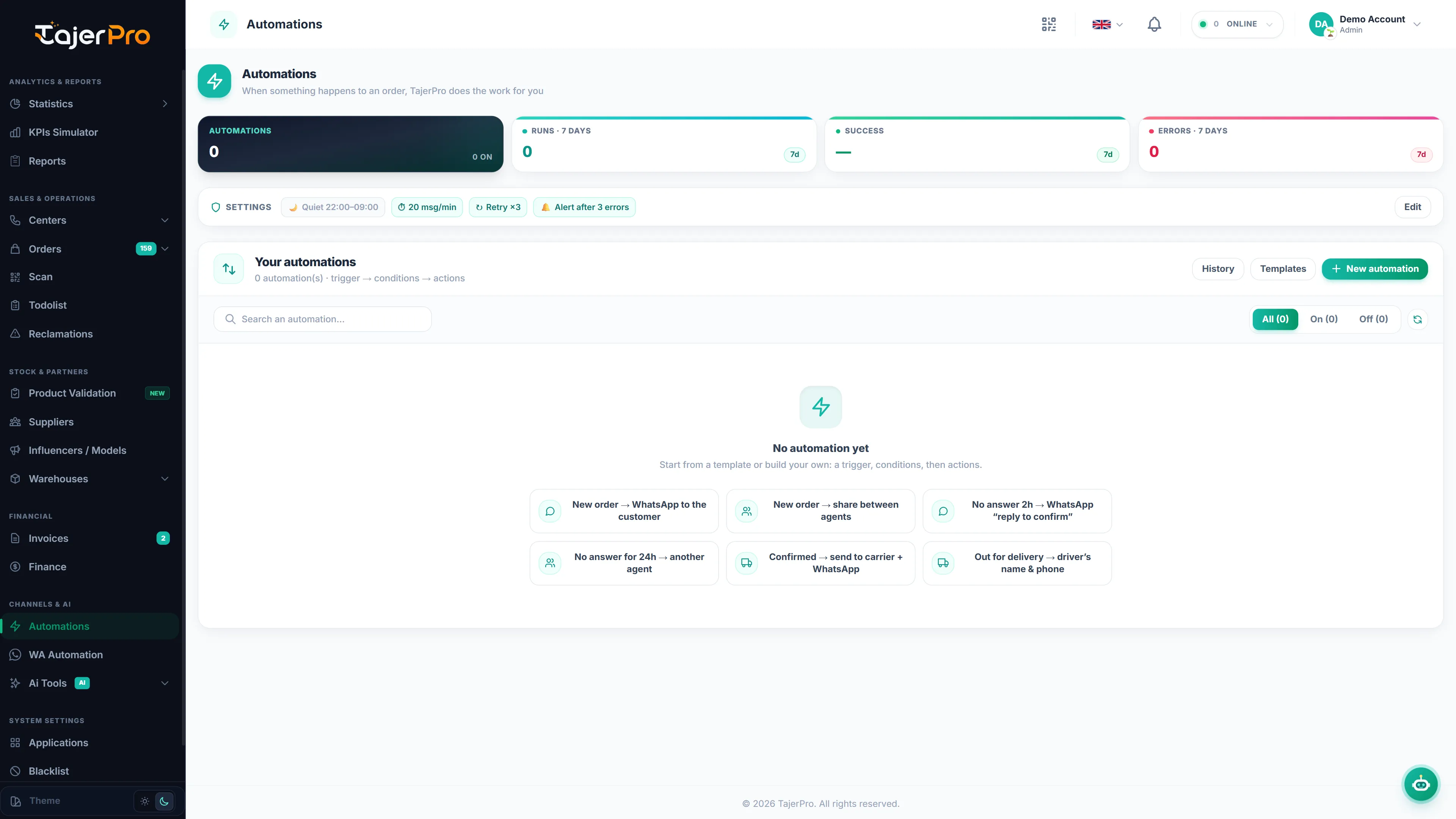Viewport: 1456px width, 819px height.
Task: Open the language flag dropdown
Action: tap(1107, 24)
